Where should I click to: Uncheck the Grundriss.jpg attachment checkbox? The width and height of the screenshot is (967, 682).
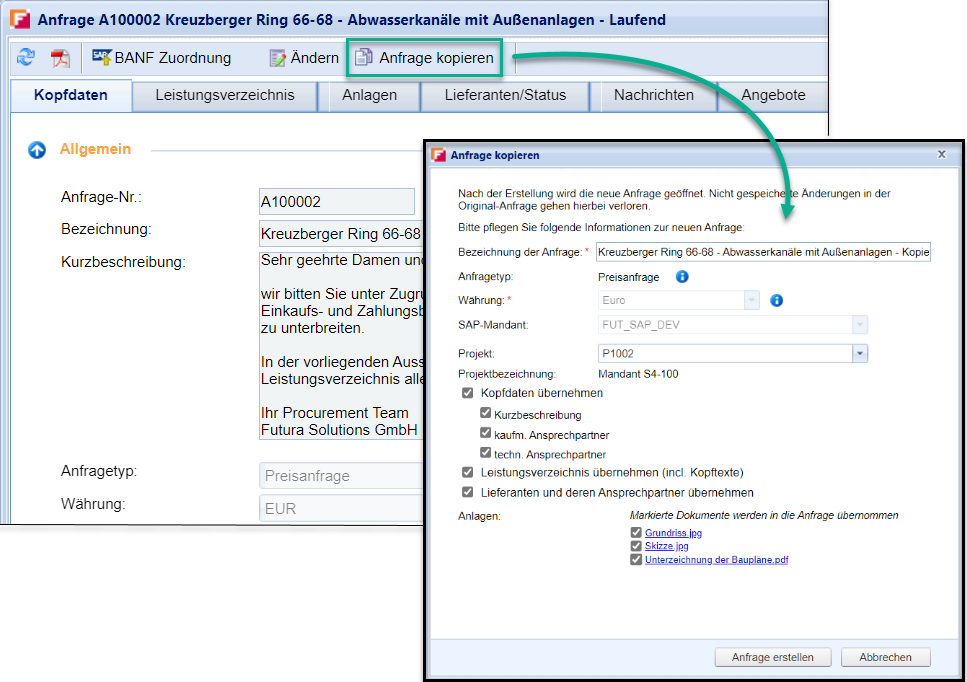click(x=635, y=533)
